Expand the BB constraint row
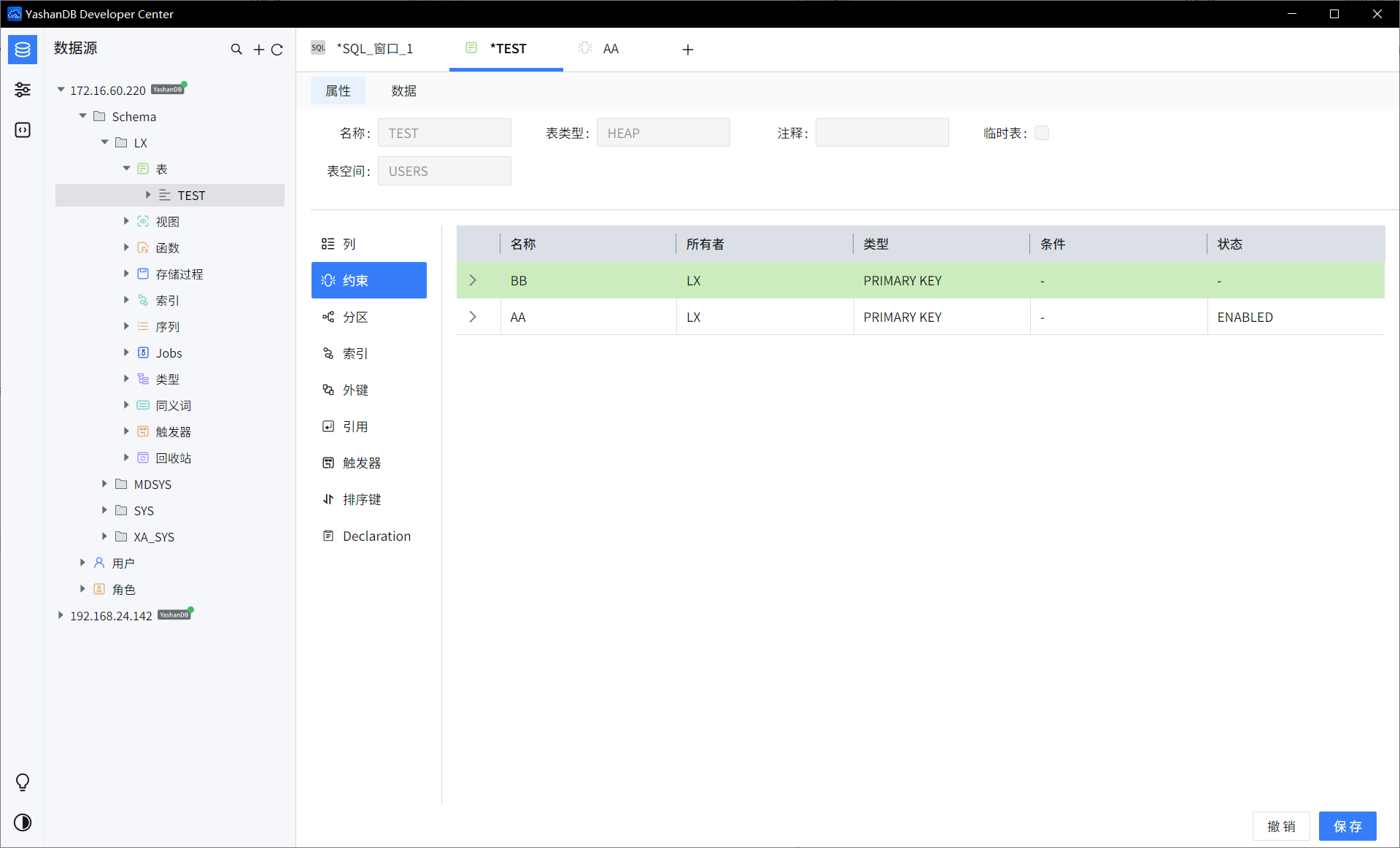This screenshot has height=848, width=1400. click(x=473, y=280)
